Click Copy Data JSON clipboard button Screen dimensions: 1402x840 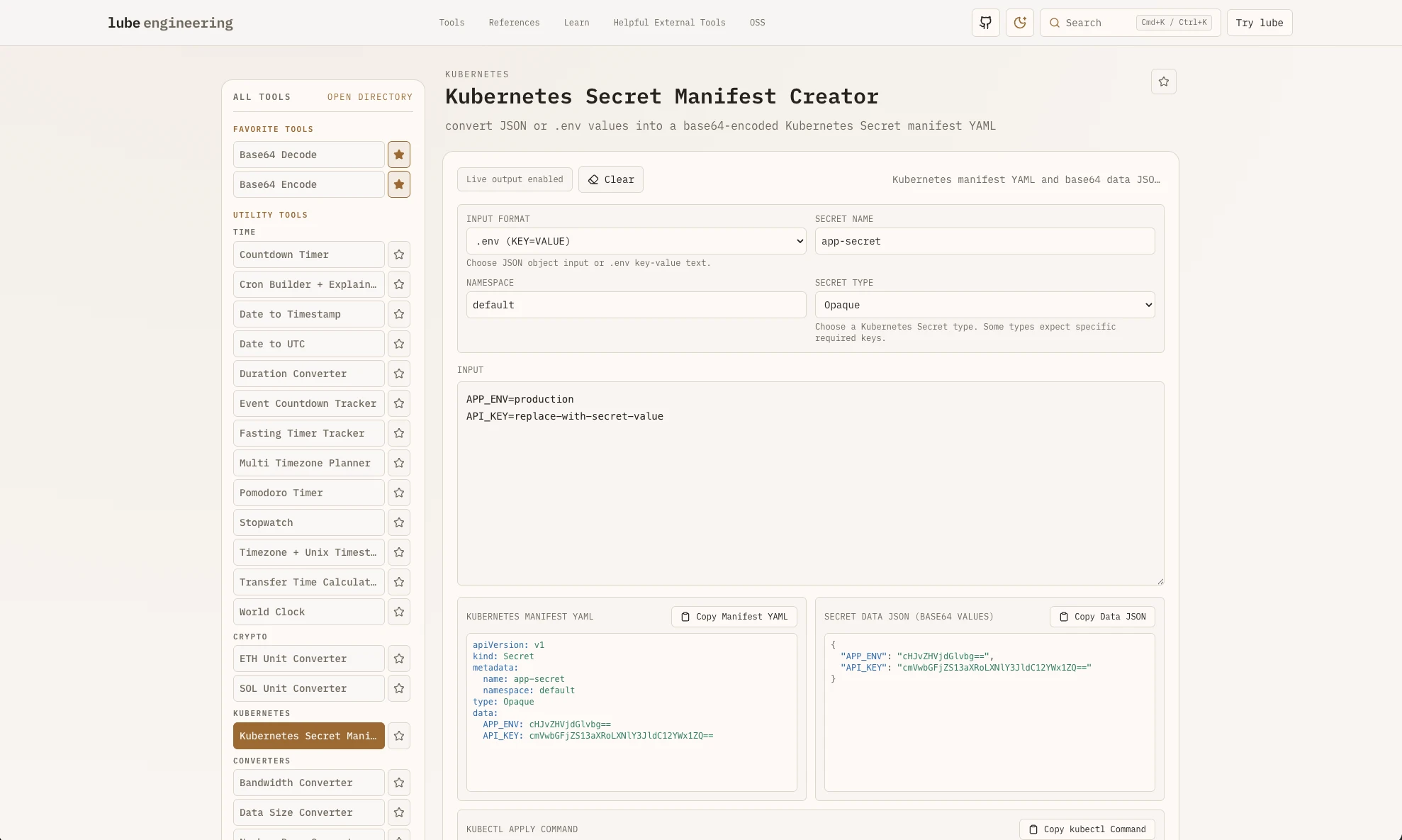[x=1102, y=617]
